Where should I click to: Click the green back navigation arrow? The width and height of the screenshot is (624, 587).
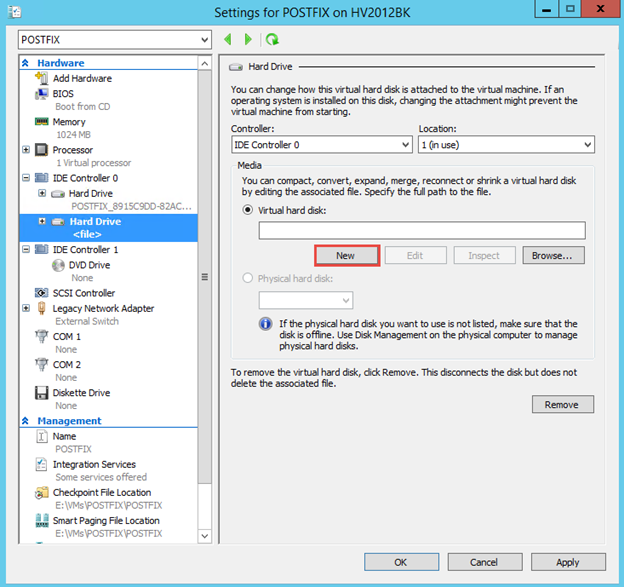(x=228, y=39)
